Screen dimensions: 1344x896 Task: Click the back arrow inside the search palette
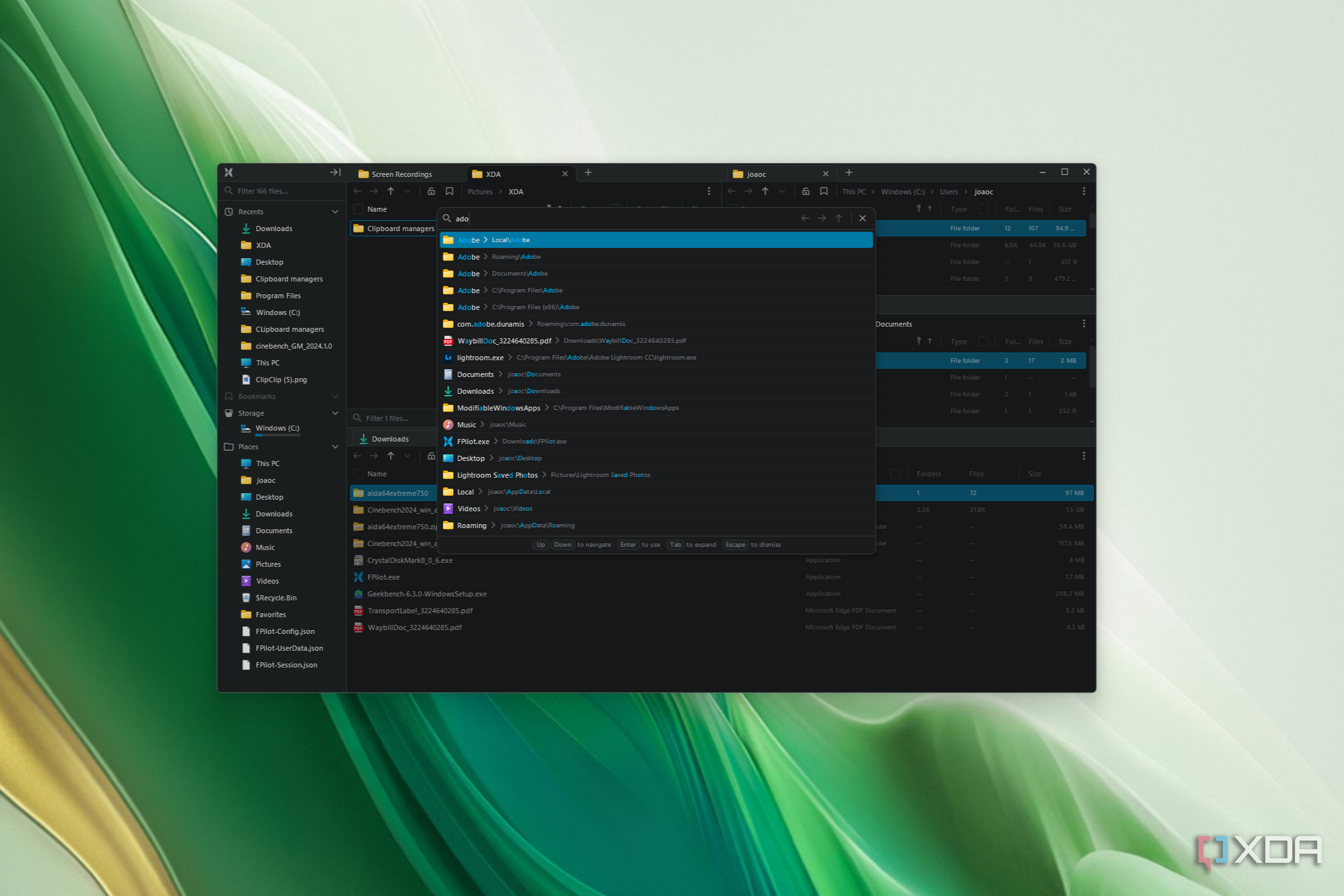(805, 218)
